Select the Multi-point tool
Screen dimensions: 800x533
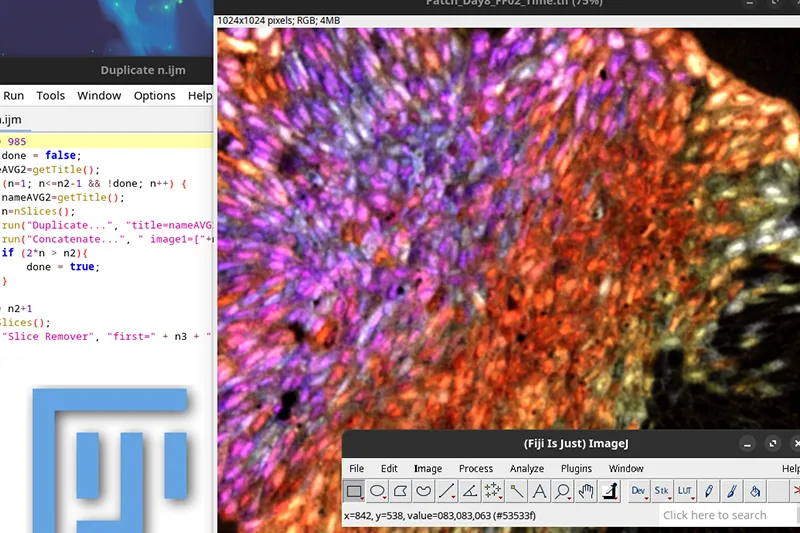tap(493, 491)
